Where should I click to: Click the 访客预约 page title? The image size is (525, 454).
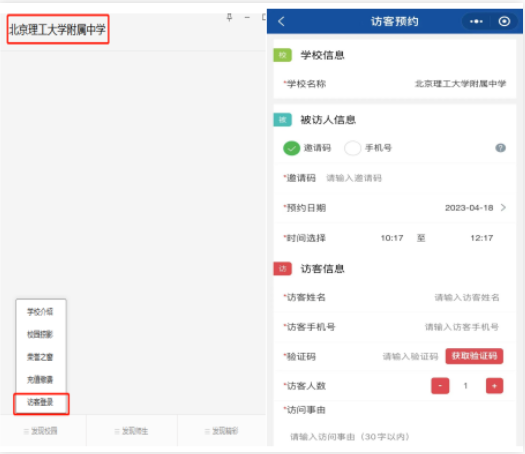point(394,21)
